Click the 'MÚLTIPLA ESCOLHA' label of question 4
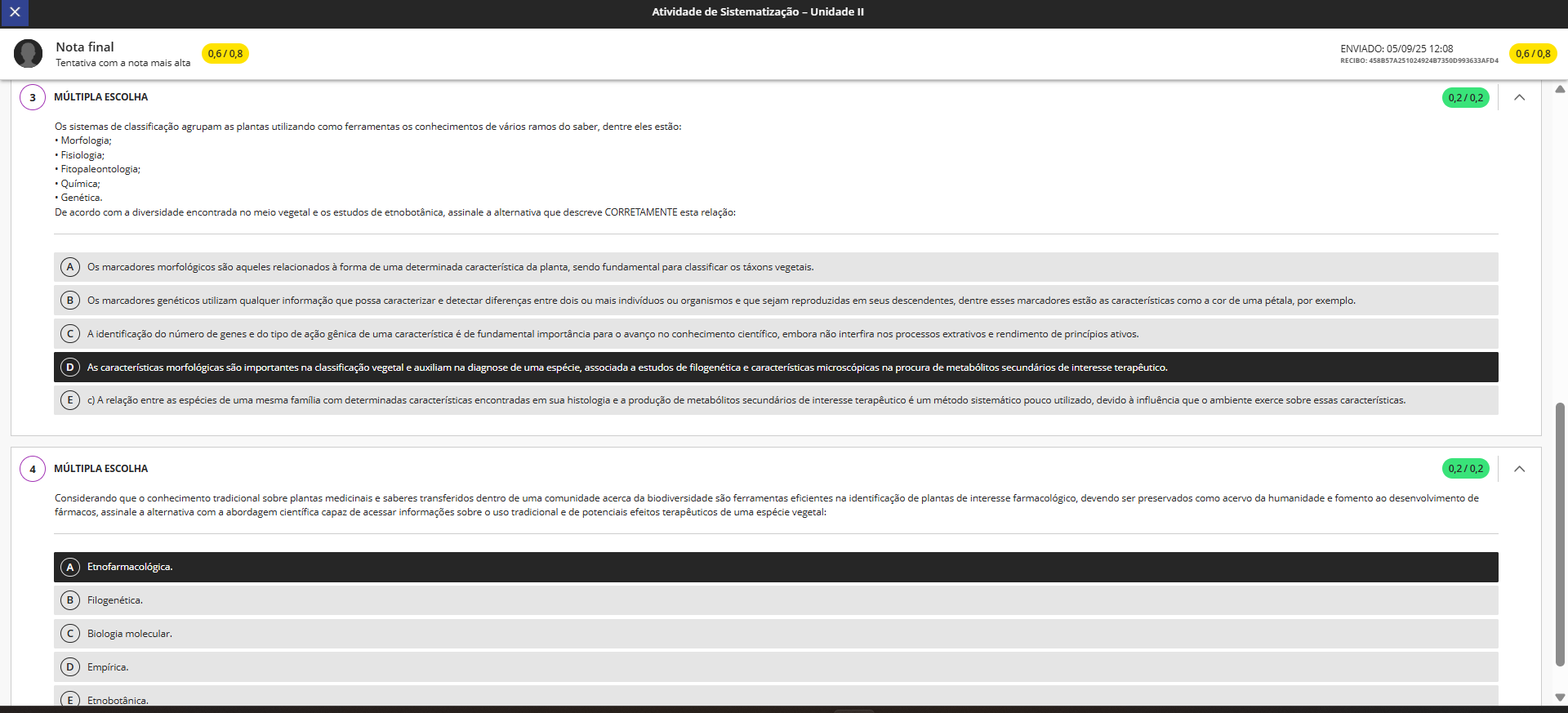The image size is (1568, 713). (x=101, y=469)
